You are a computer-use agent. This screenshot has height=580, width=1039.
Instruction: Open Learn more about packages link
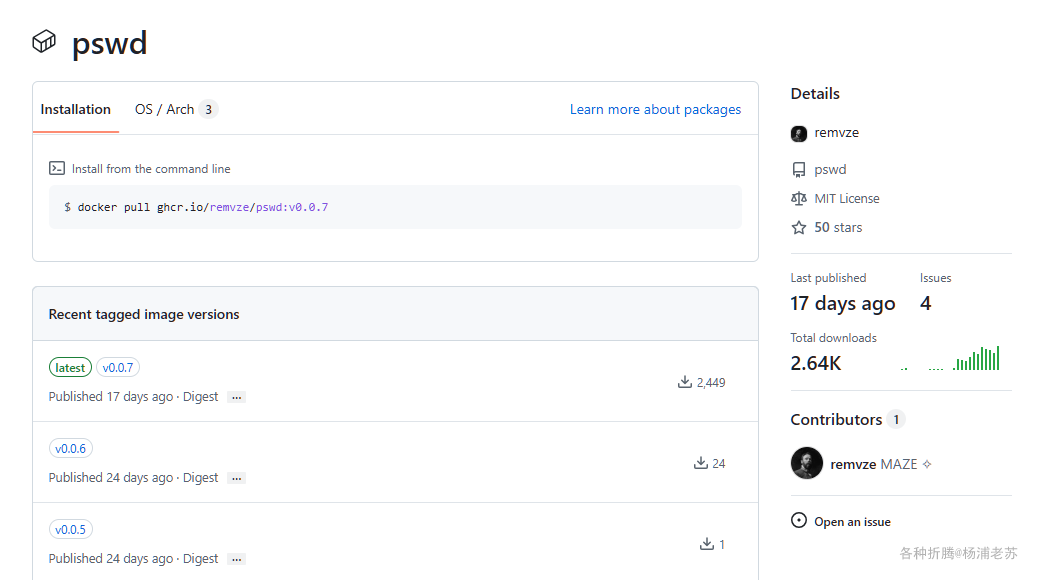(655, 110)
